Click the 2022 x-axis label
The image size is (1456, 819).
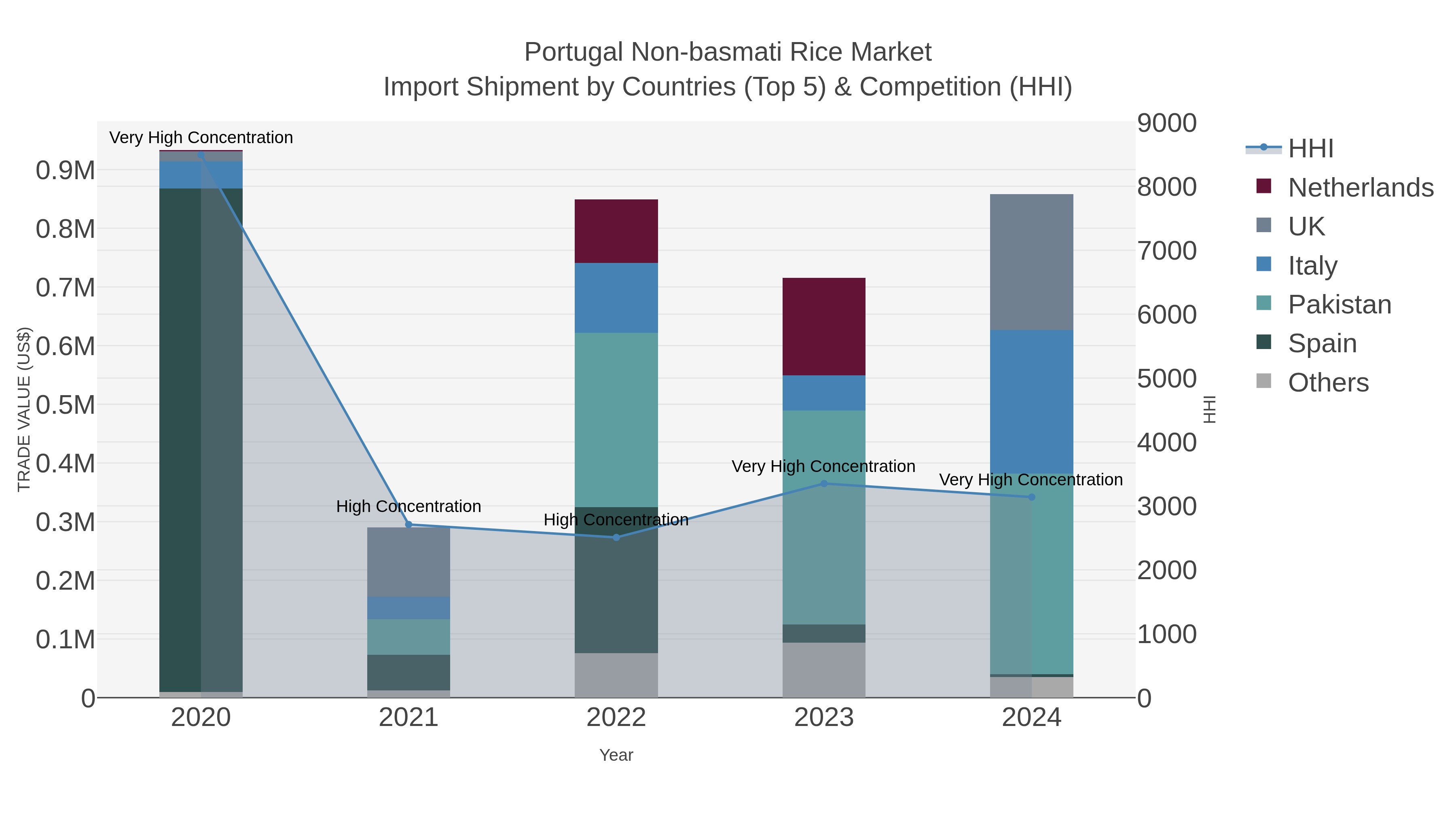pos(616,718)
